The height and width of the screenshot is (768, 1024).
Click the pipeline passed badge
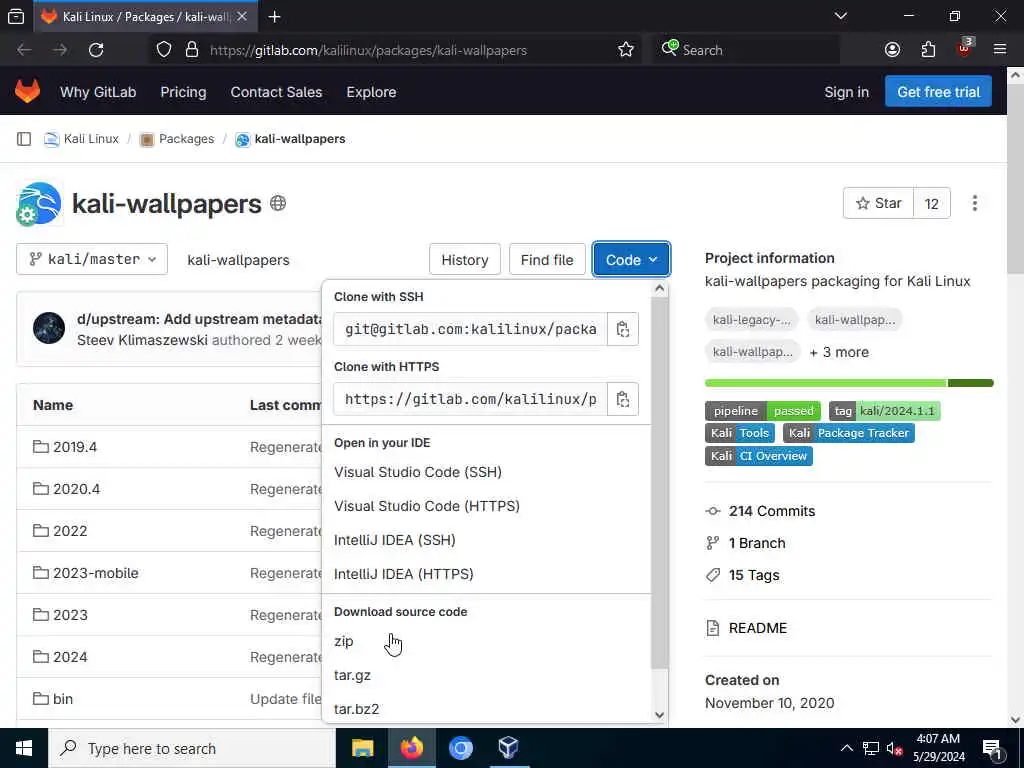click(763, 411)
